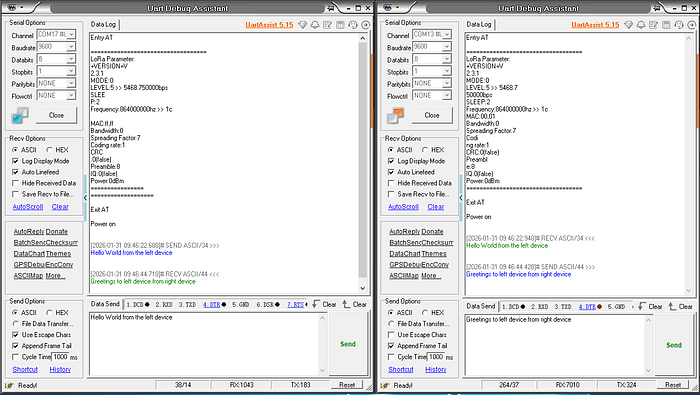This screenshot has width=700, height=395.
Task: Click the Cycle Time 1000 field in the left window
Action: (60, 357)
